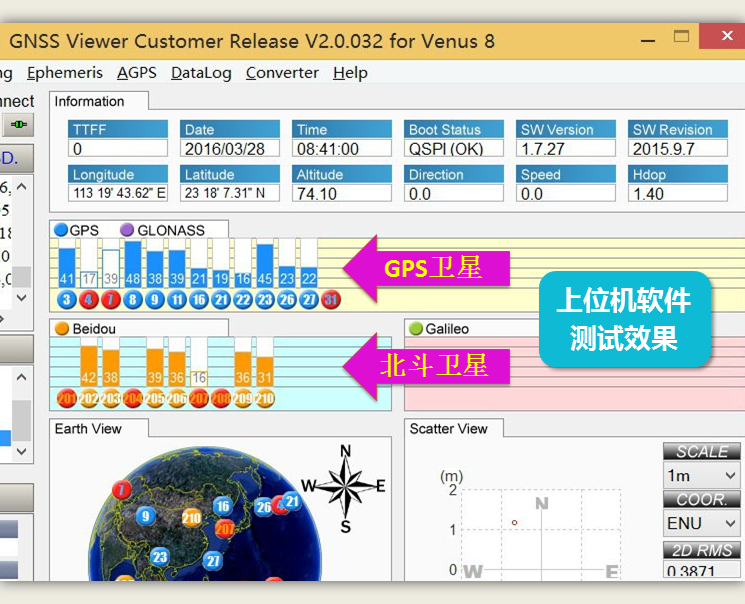Screen dimensions: 745x604
Task: Click the Longitude value field
Action: click(118, 193)
